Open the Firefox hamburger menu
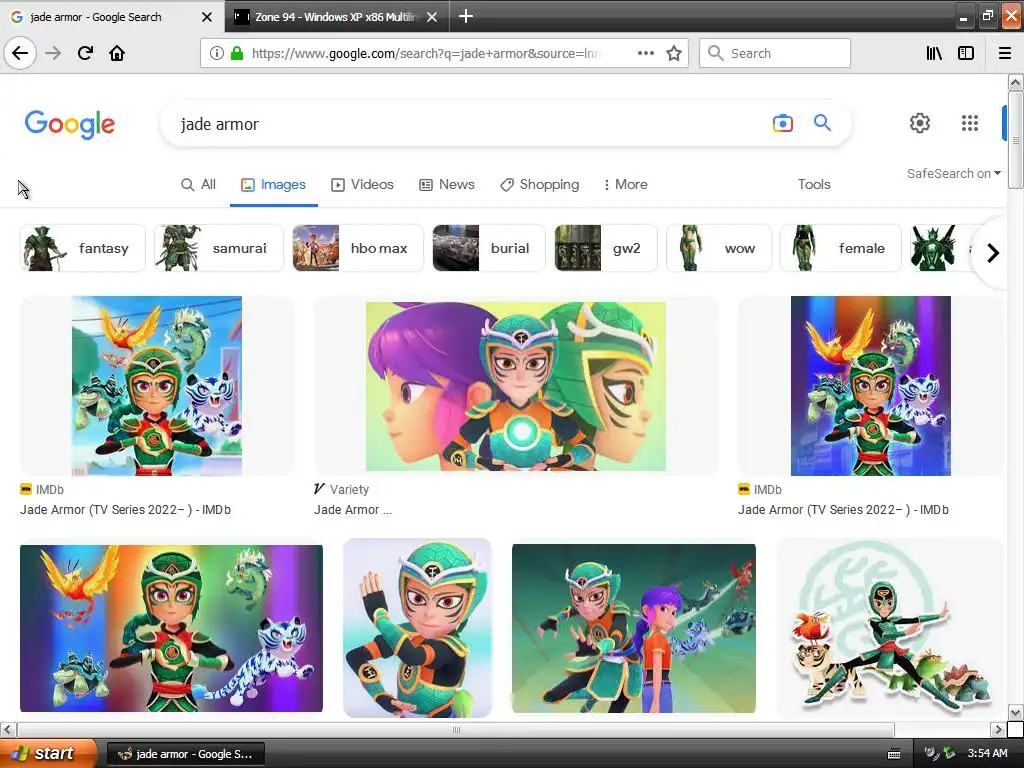This screenshot has height=768, width=1024. 1005,53
